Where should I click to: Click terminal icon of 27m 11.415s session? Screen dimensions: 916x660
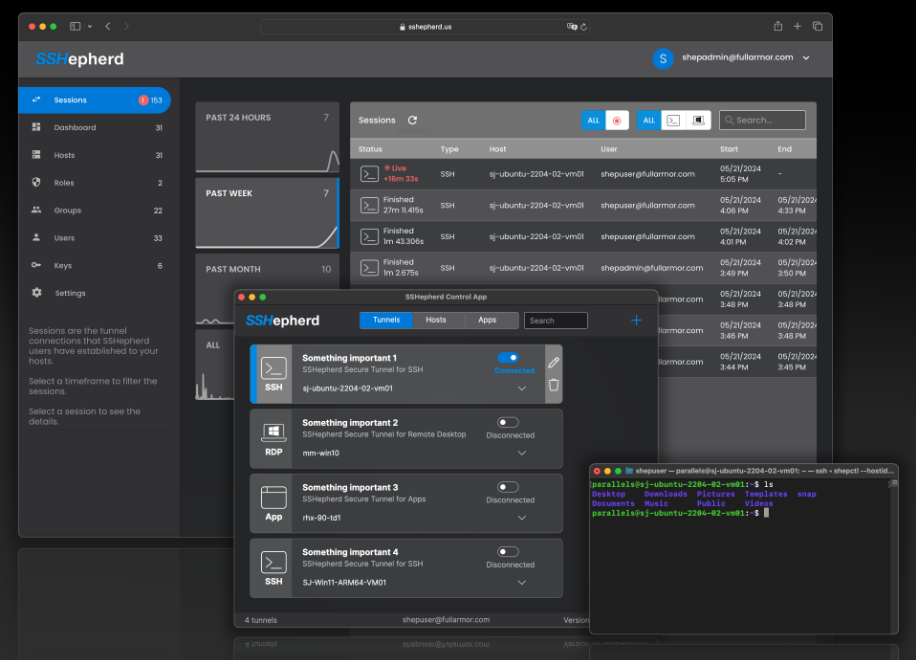point(369,205)
